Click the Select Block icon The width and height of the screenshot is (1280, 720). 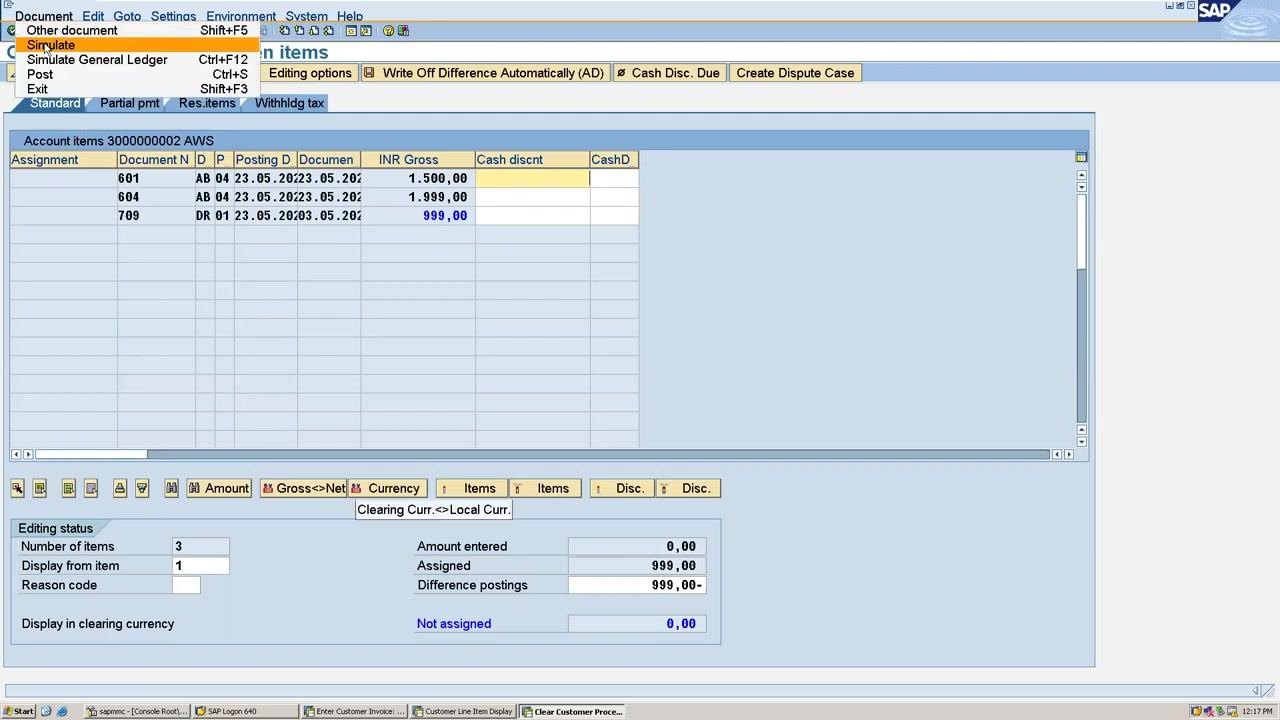[x=40, y=488]
